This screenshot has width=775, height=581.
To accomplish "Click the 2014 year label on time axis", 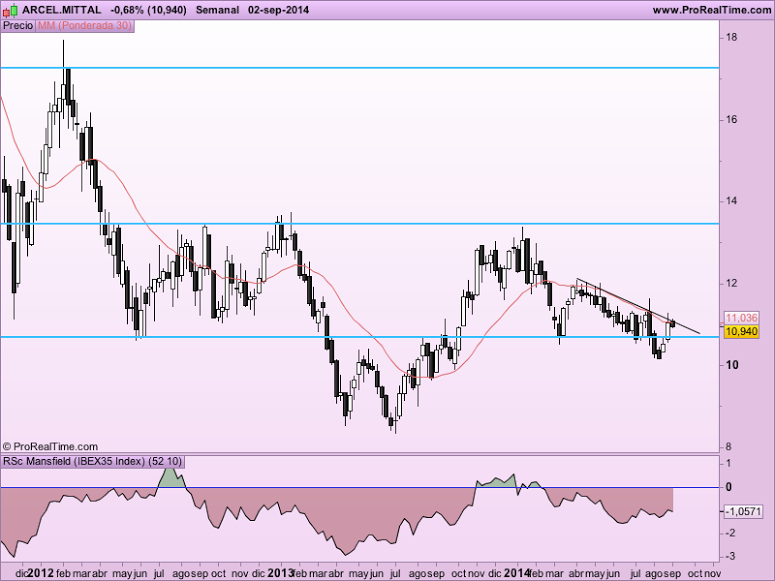I will 517,573.
